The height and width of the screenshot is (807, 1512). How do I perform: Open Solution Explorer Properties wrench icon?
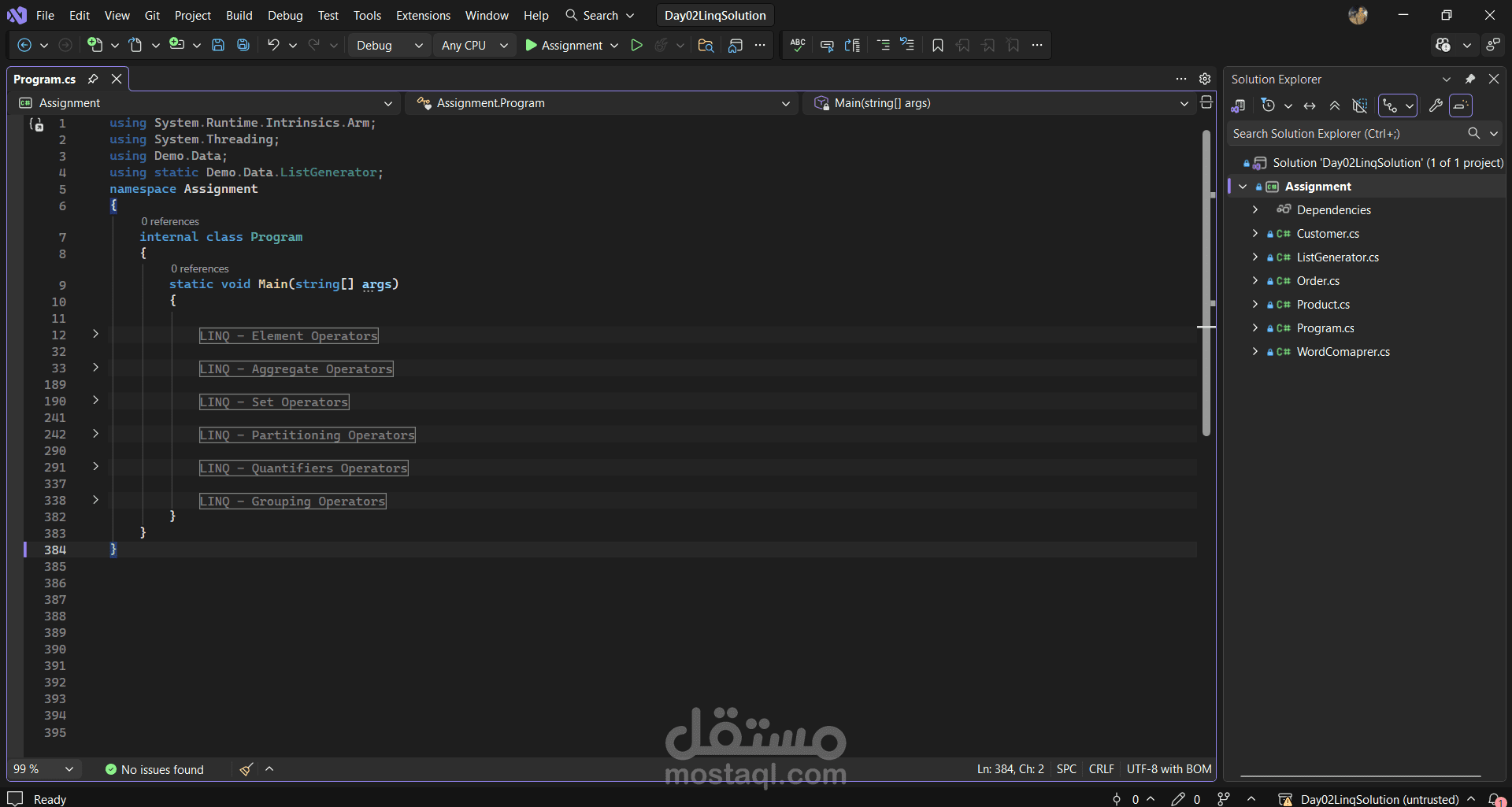pos(1436,106)
